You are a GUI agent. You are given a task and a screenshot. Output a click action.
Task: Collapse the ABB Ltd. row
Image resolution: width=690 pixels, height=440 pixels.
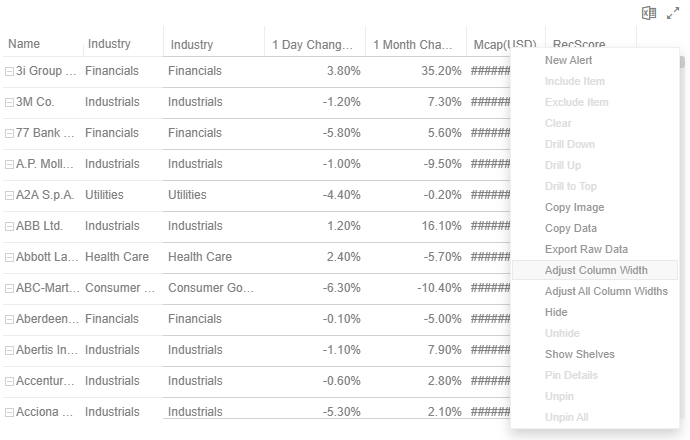click(x=9, y=227)
